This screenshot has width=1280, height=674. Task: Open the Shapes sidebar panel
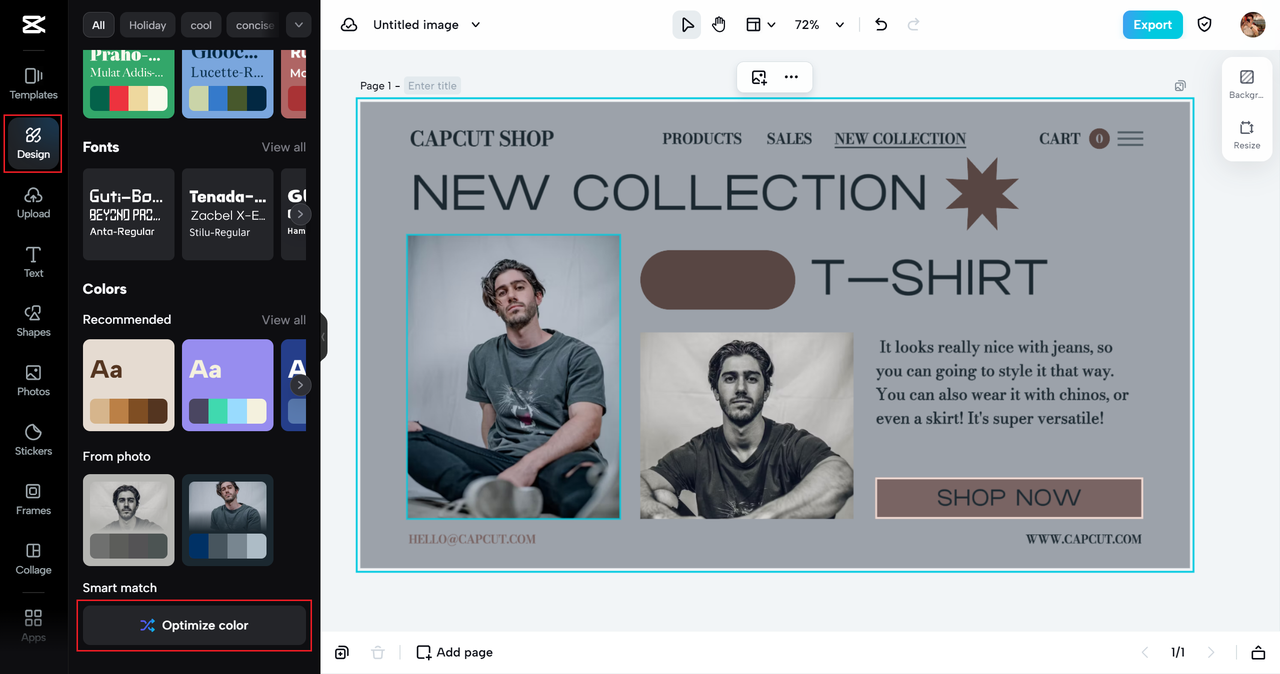(x=33, y=321)
